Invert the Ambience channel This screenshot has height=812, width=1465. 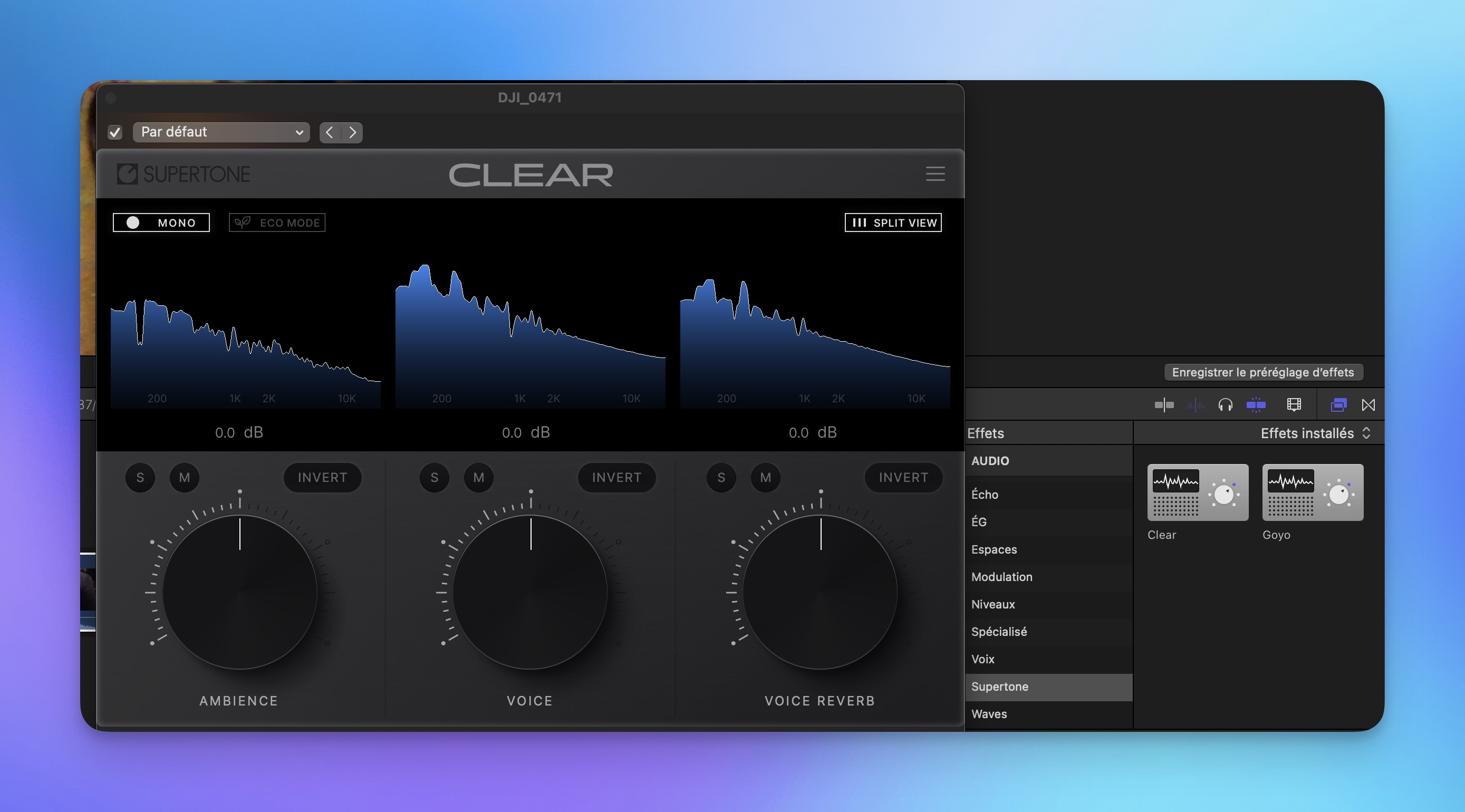coord(322,478)
